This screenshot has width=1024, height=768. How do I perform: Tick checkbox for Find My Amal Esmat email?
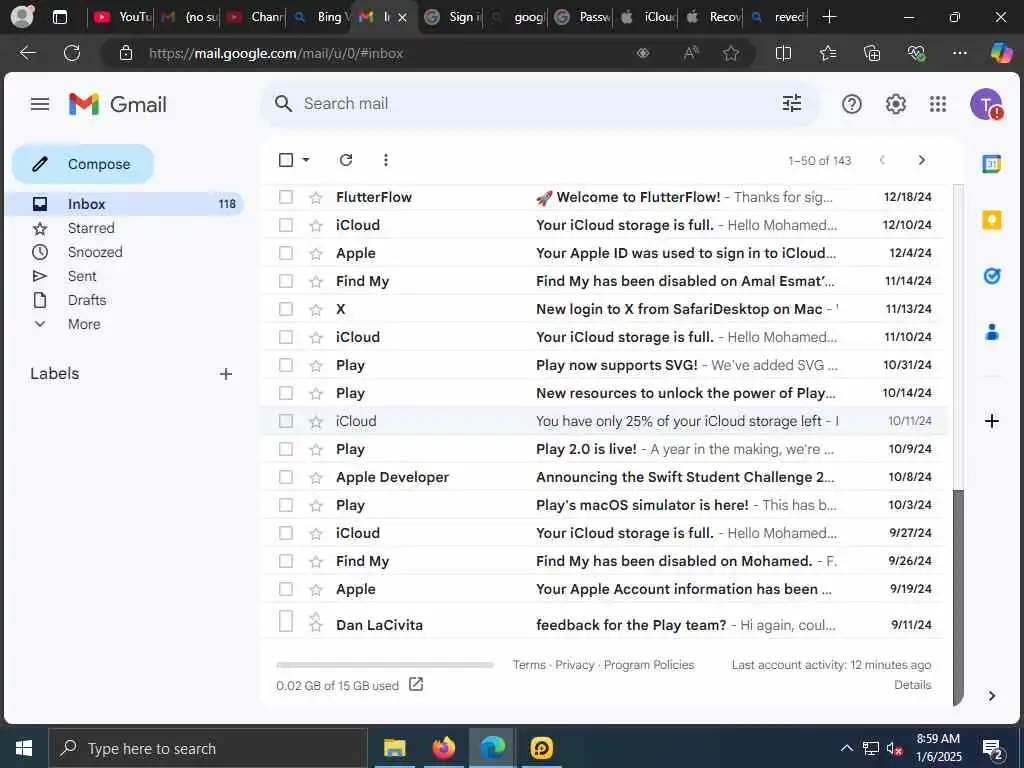click(286, 281)
